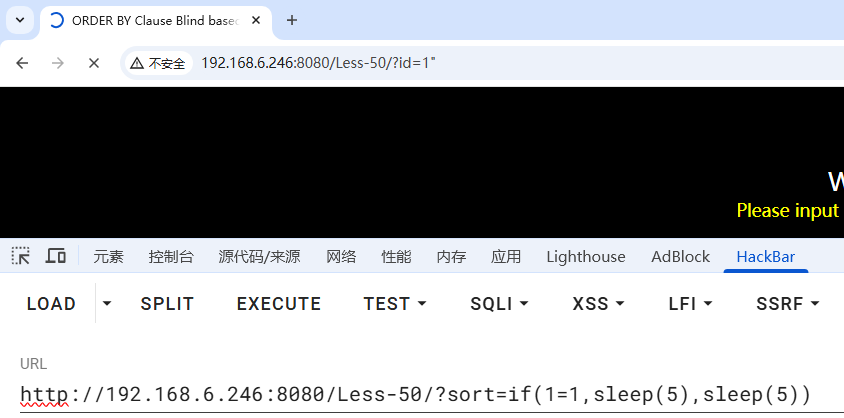
Task: Open the TEST dropdown menu
Action: 395,304
